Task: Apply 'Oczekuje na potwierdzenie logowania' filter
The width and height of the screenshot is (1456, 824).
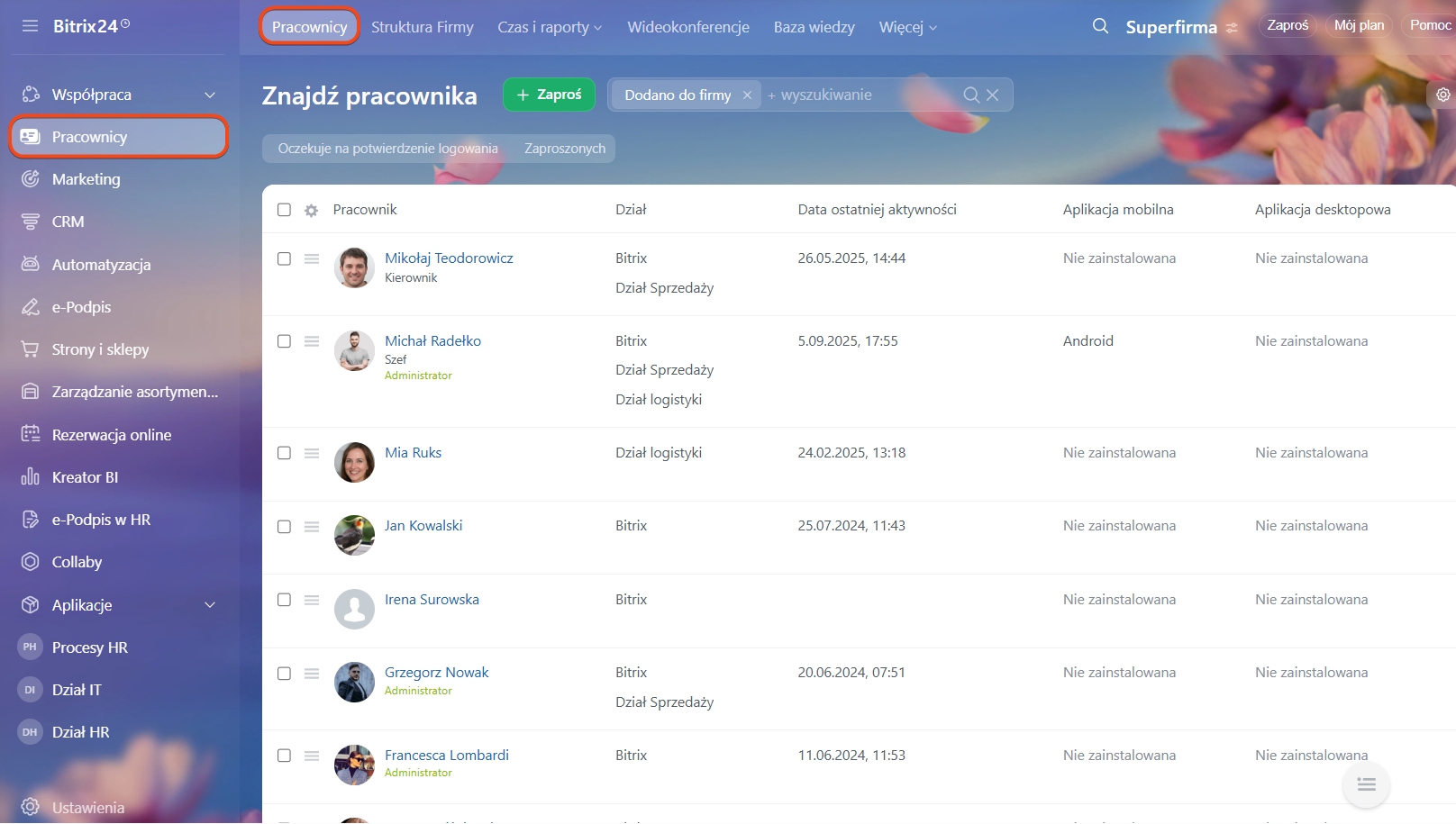Action: pyautogui.click(x=387, y=149)
